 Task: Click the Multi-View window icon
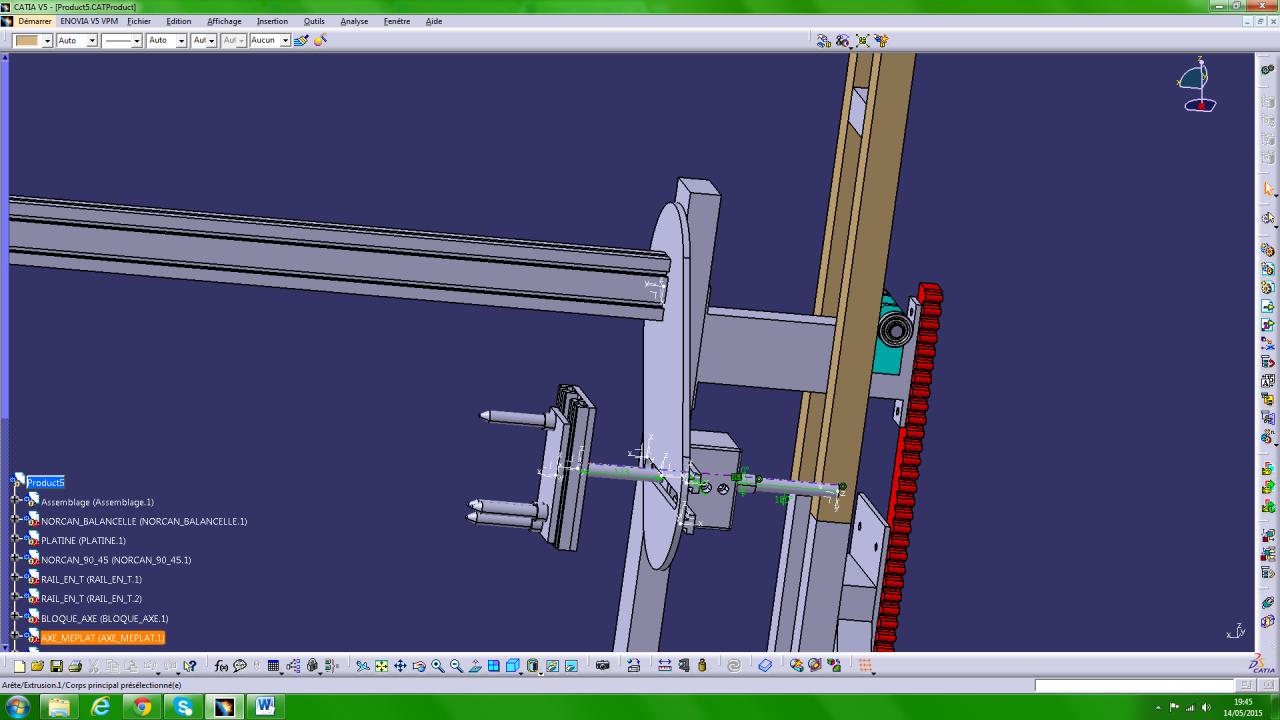coord(494,666)
